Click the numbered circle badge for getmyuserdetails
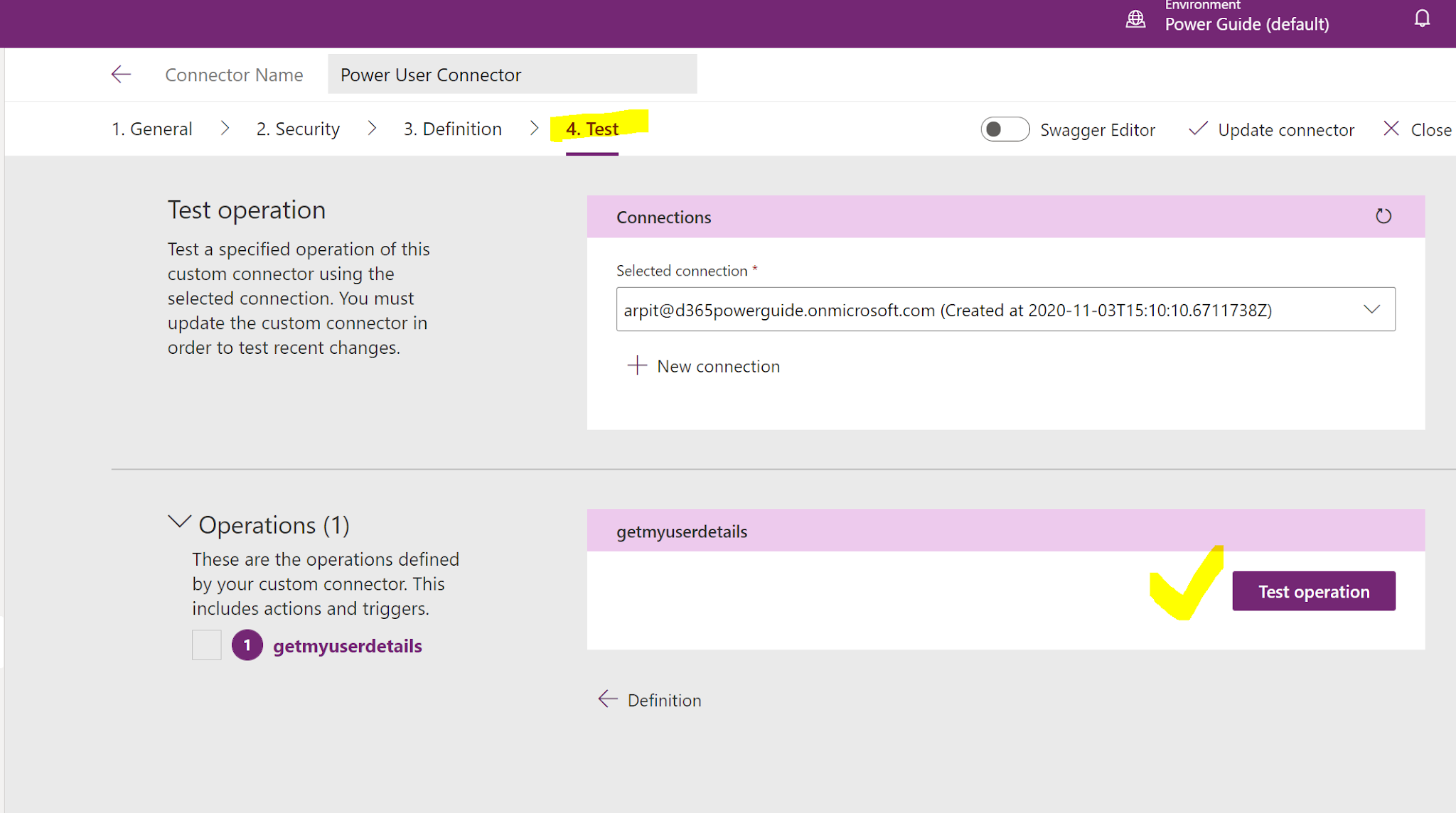 pyautogui.click(x=247, y=645)
